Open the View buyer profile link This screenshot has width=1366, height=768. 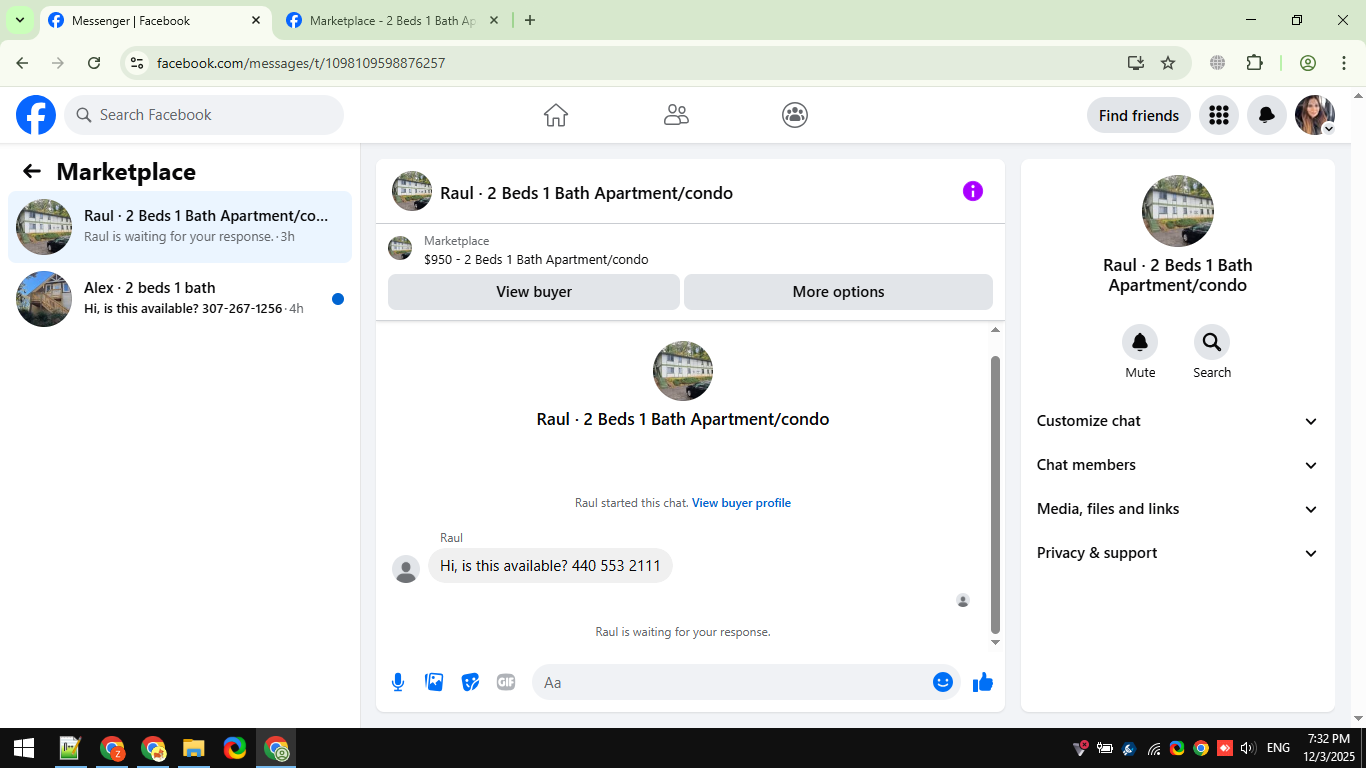coord(741,503)
